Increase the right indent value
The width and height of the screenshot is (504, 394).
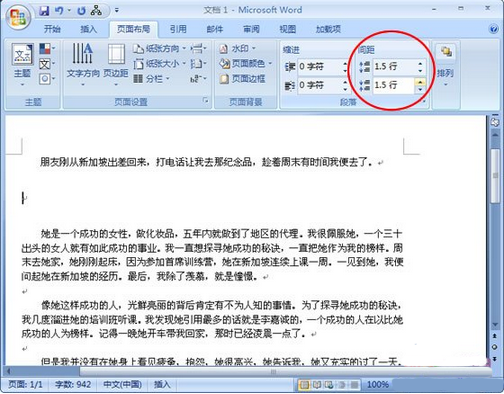click(x=345, y=82)
